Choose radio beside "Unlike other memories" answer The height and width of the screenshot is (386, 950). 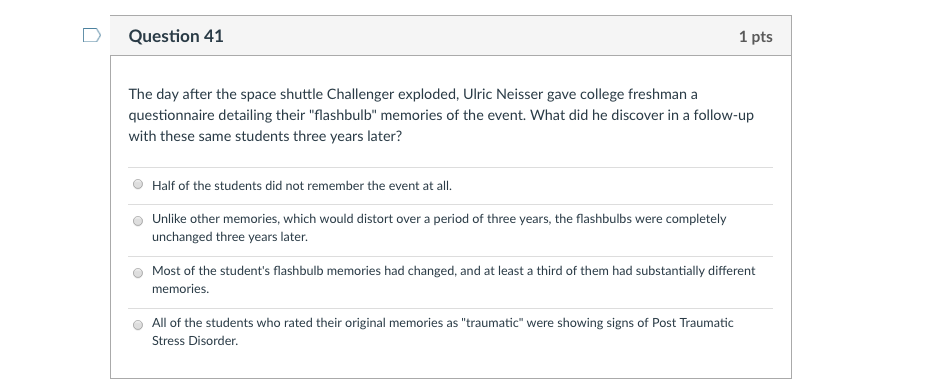tap(138, 221)
